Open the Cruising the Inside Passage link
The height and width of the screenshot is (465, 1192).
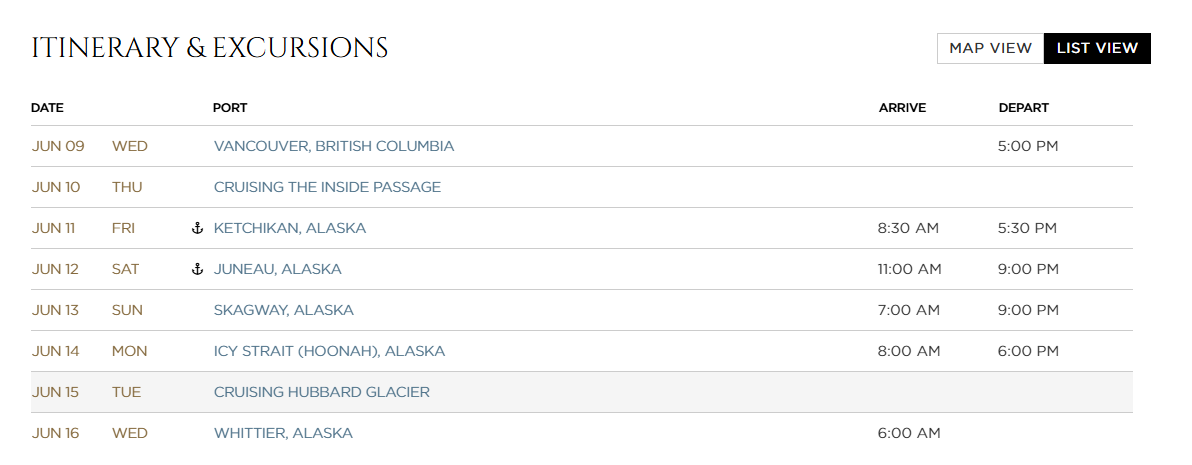(x=327, y=187)
